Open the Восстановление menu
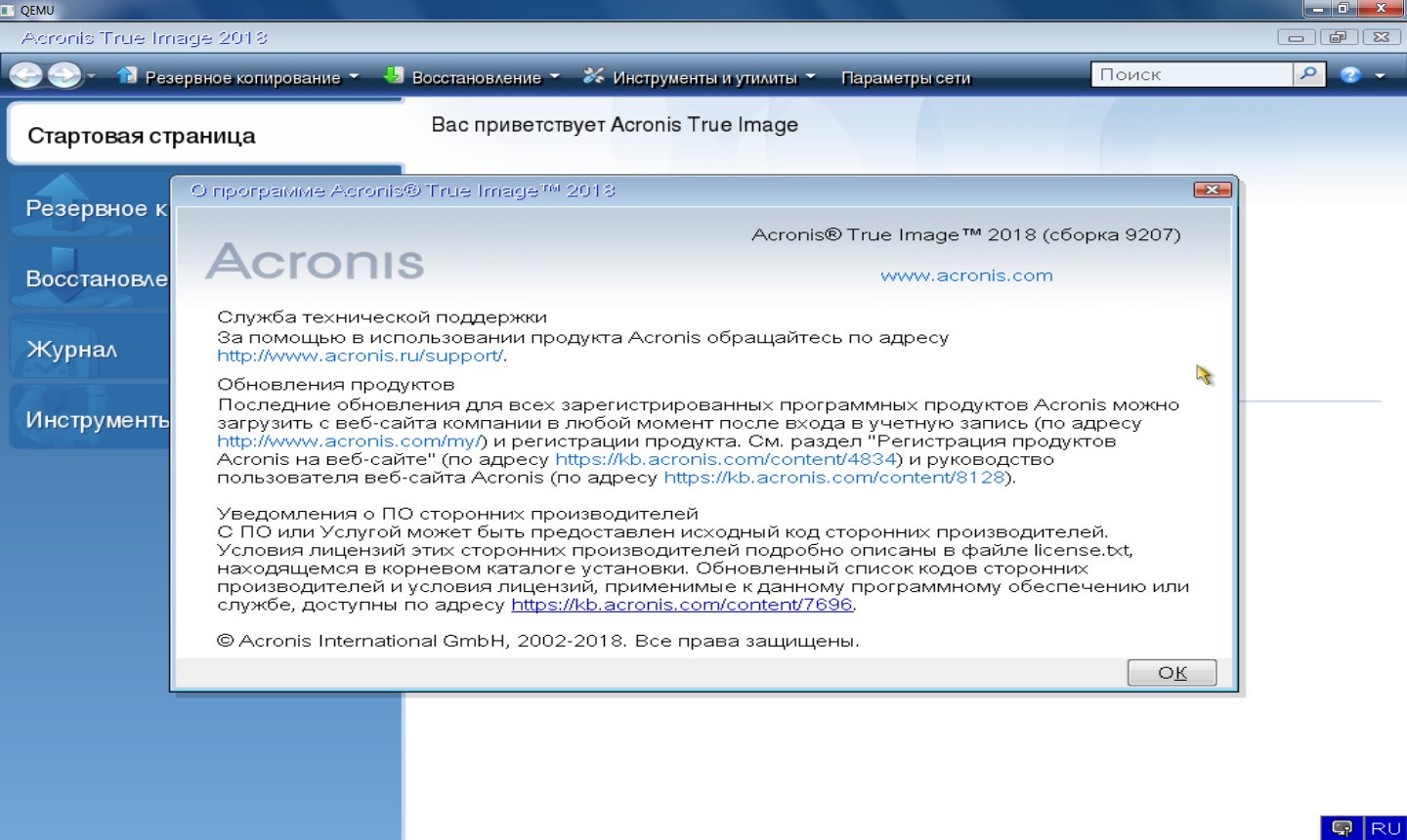Screen dimensions: 1407x840 tap(476, 77)
